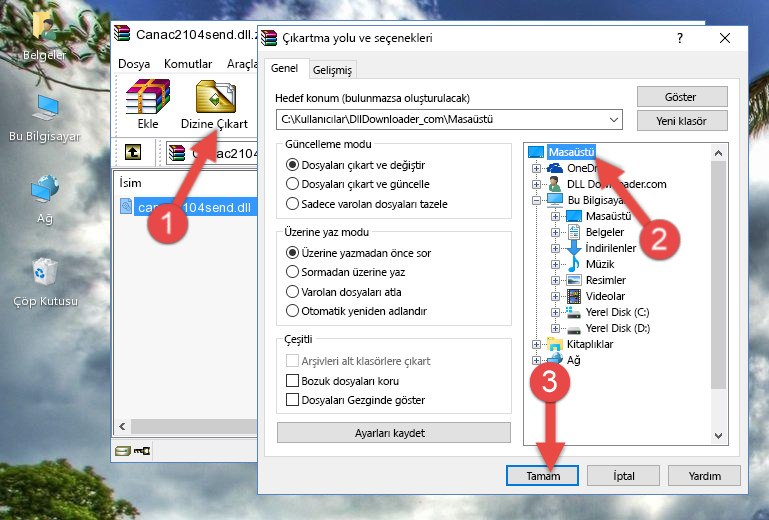
Task: Select the Müzik folder in tree
Action: click(x=600, y=264)
